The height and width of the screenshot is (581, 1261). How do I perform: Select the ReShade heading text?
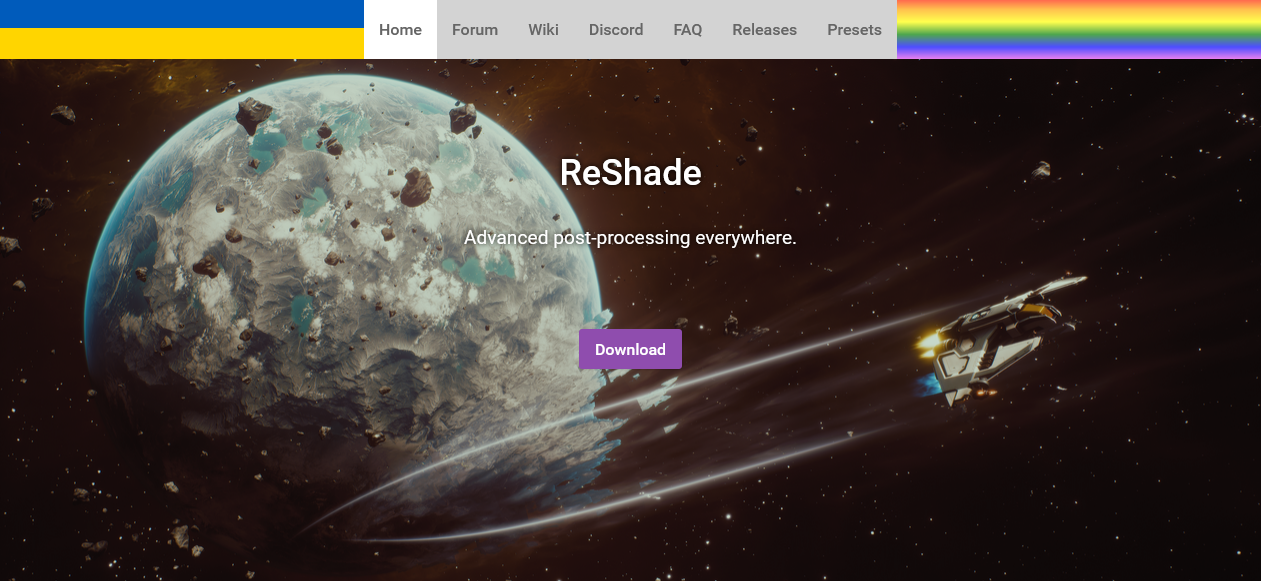(630, 172)
